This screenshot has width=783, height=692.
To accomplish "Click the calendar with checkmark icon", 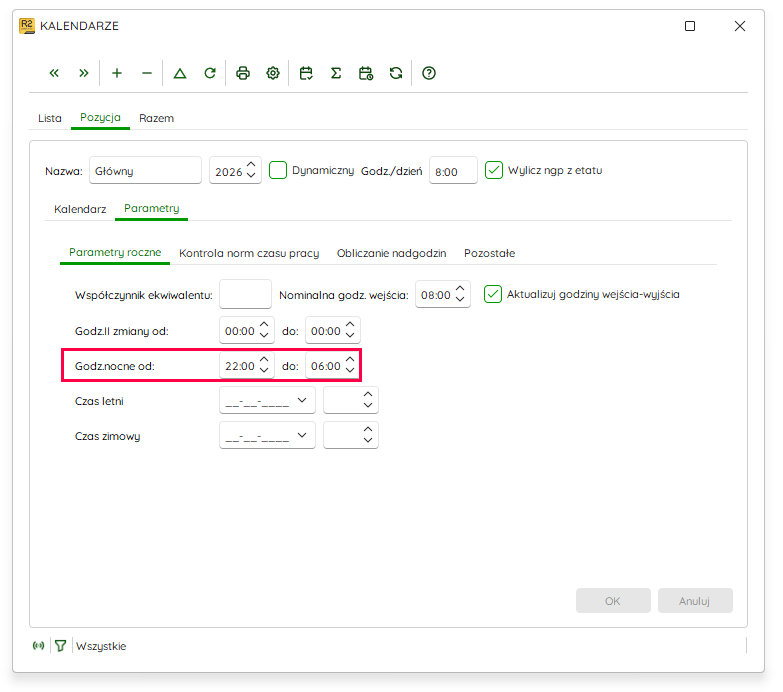I will pyautogui.click(x=306, y=73).
